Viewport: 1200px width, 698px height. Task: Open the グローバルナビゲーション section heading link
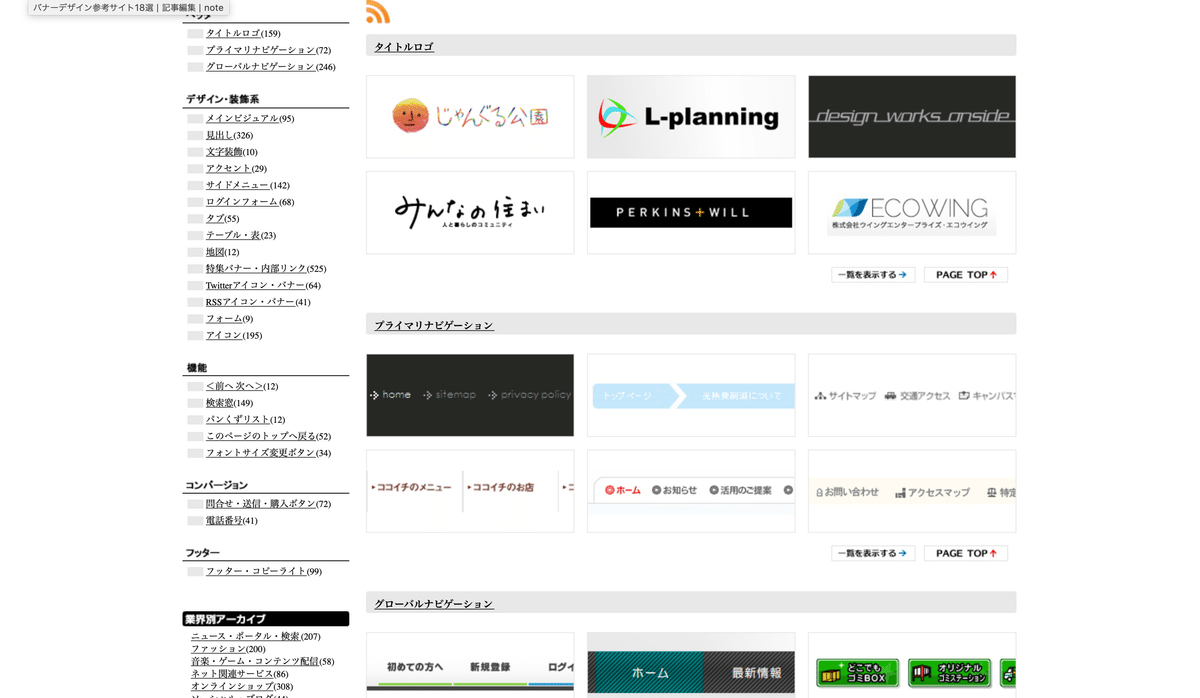(434, 604)
